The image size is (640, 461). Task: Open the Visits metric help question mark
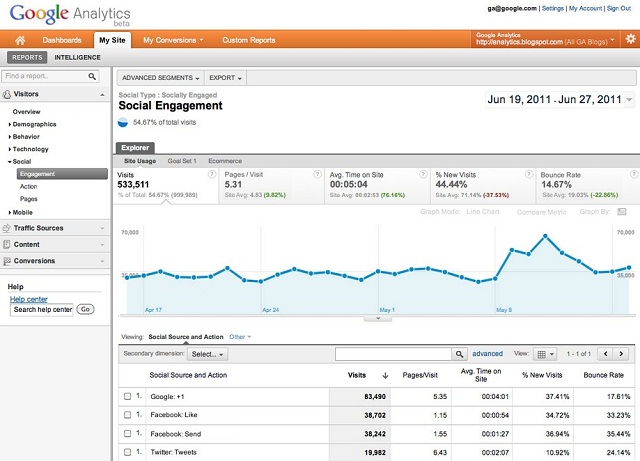coord(212,174)
